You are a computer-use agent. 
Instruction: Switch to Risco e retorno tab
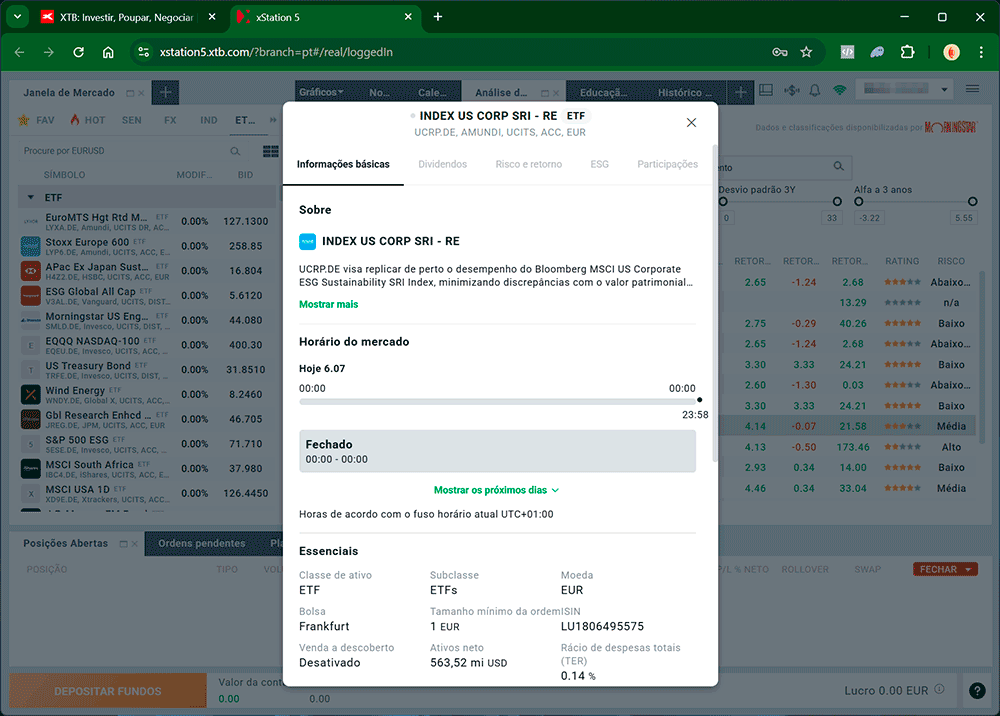(529, 164)
